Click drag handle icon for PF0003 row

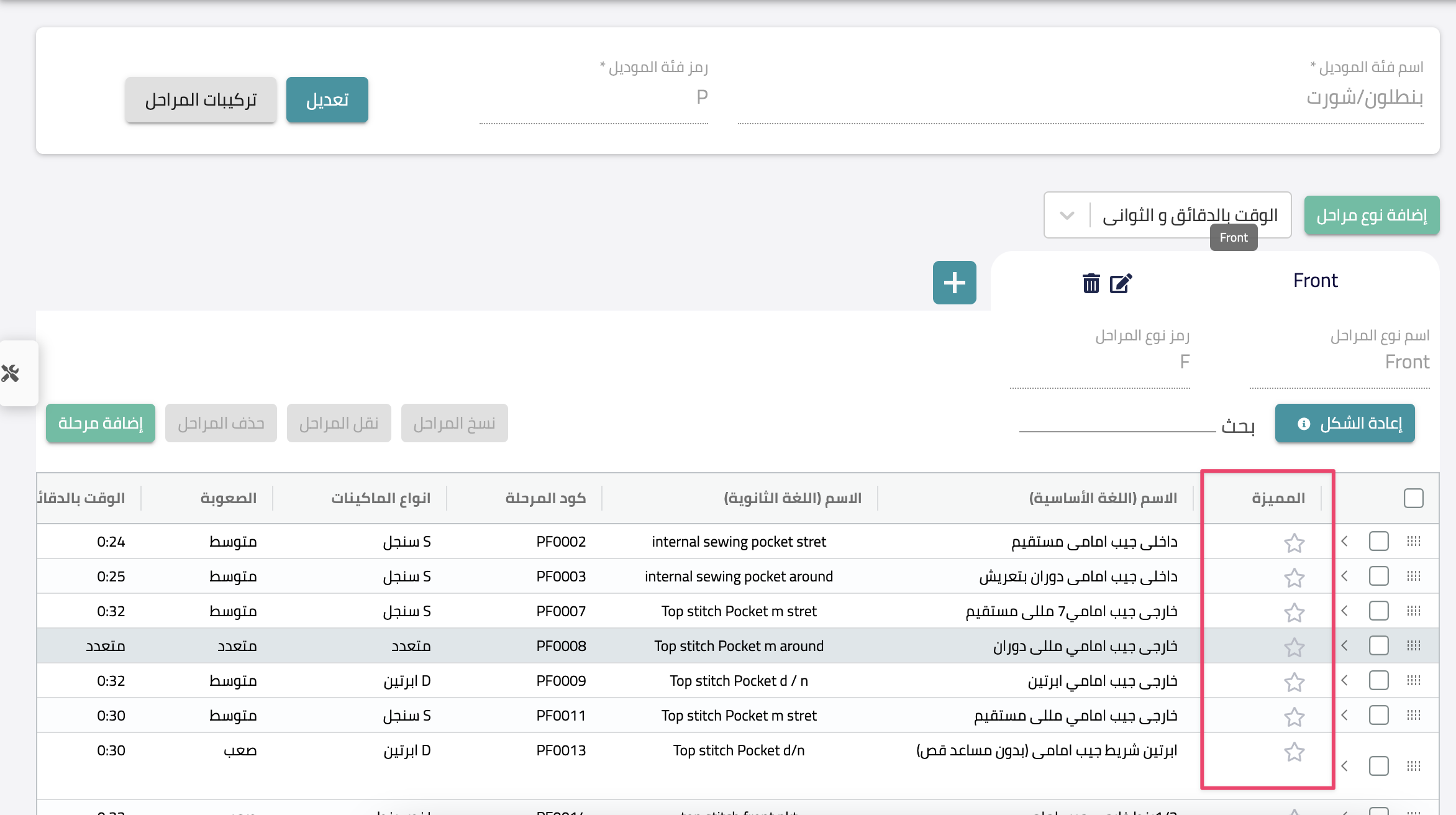point(1413,576)
